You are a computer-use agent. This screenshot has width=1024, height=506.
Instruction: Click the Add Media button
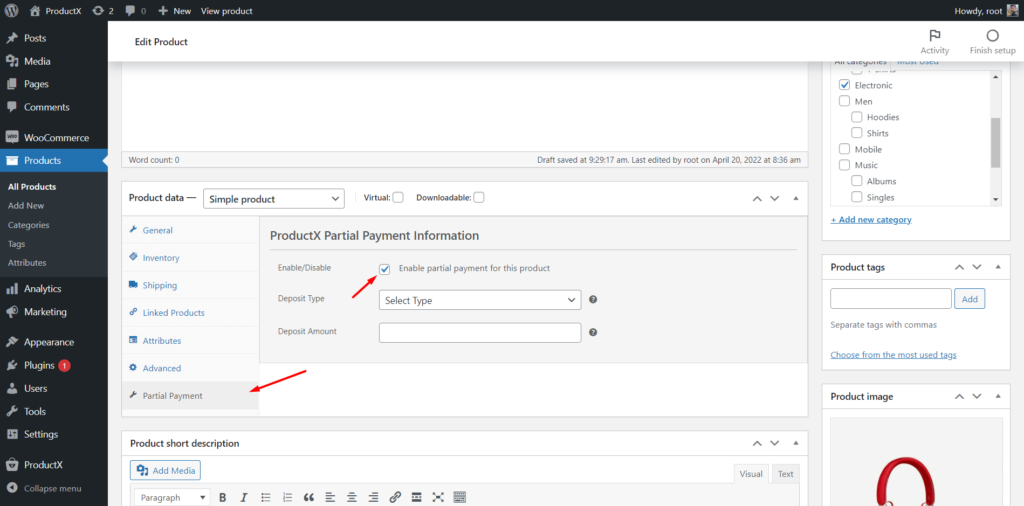(166, 470)
